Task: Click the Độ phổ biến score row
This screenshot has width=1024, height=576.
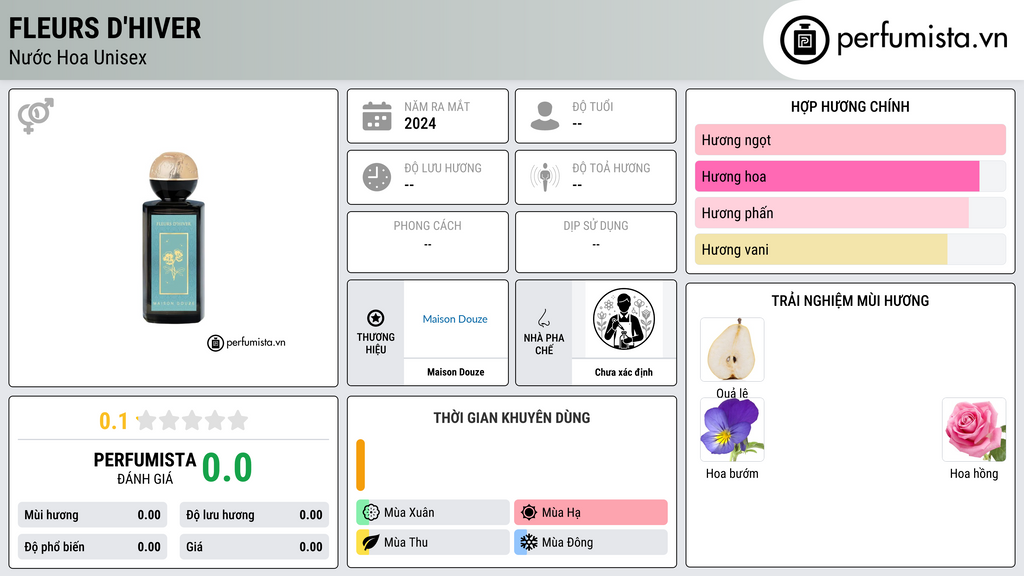Action: (x=92, y=547)
